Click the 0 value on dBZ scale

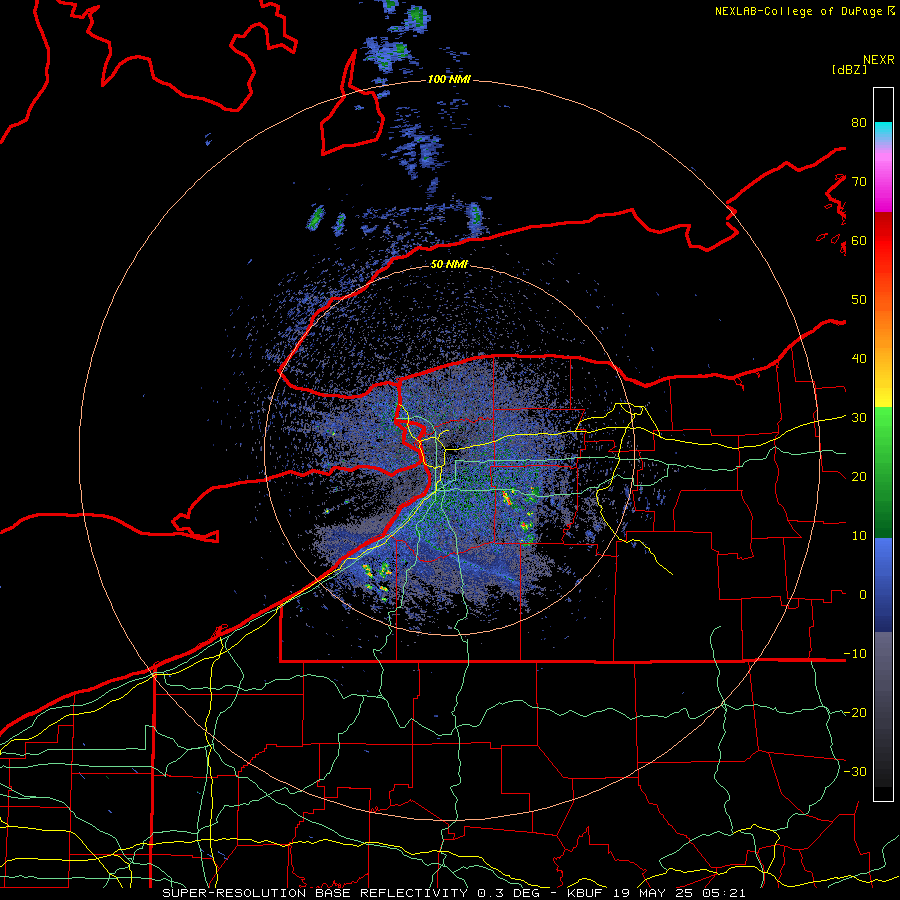(863, 595)
